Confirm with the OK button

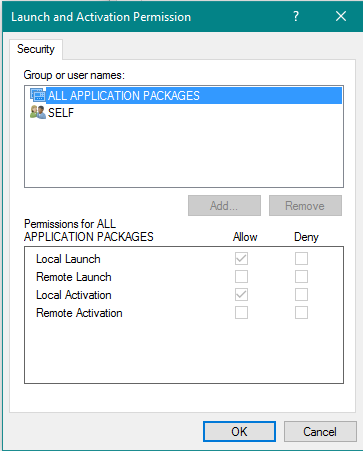(x=239, y=432)
